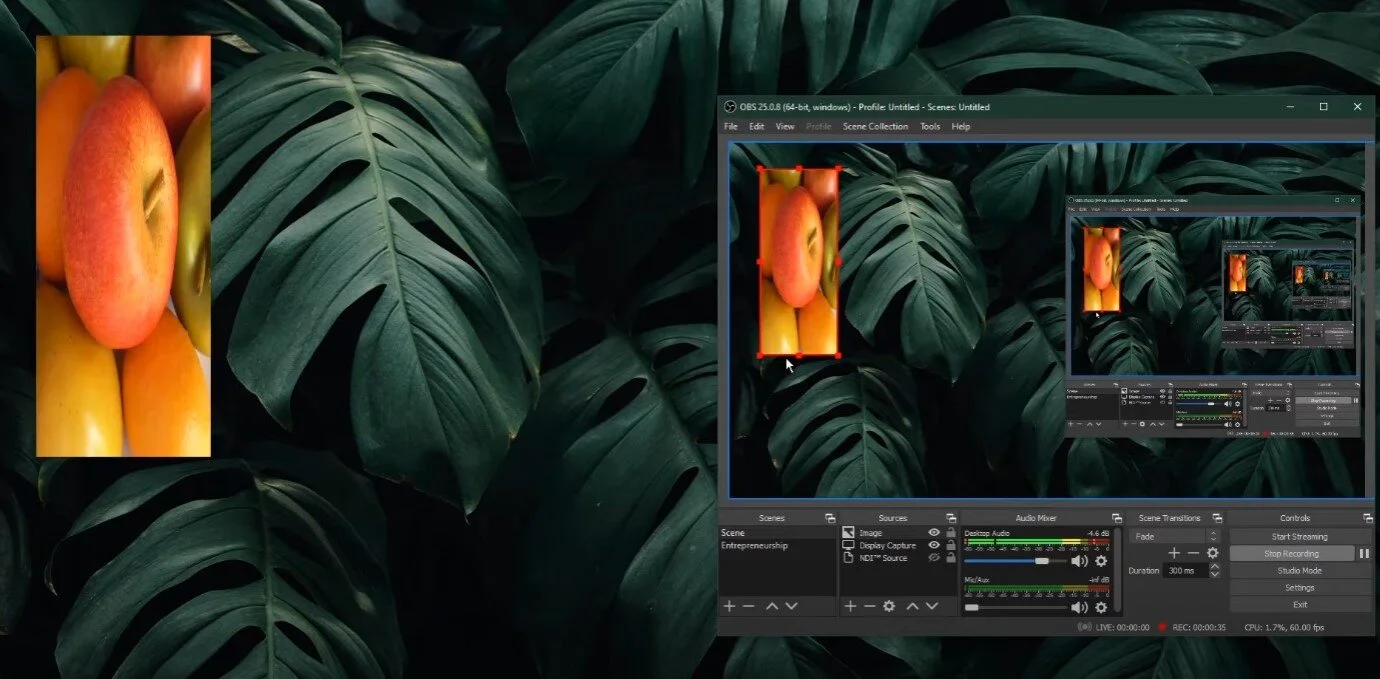Viewport: 1380px width, 679px height.
Task: Click the NDI Source file icon
Action: (x=848, y=558)
